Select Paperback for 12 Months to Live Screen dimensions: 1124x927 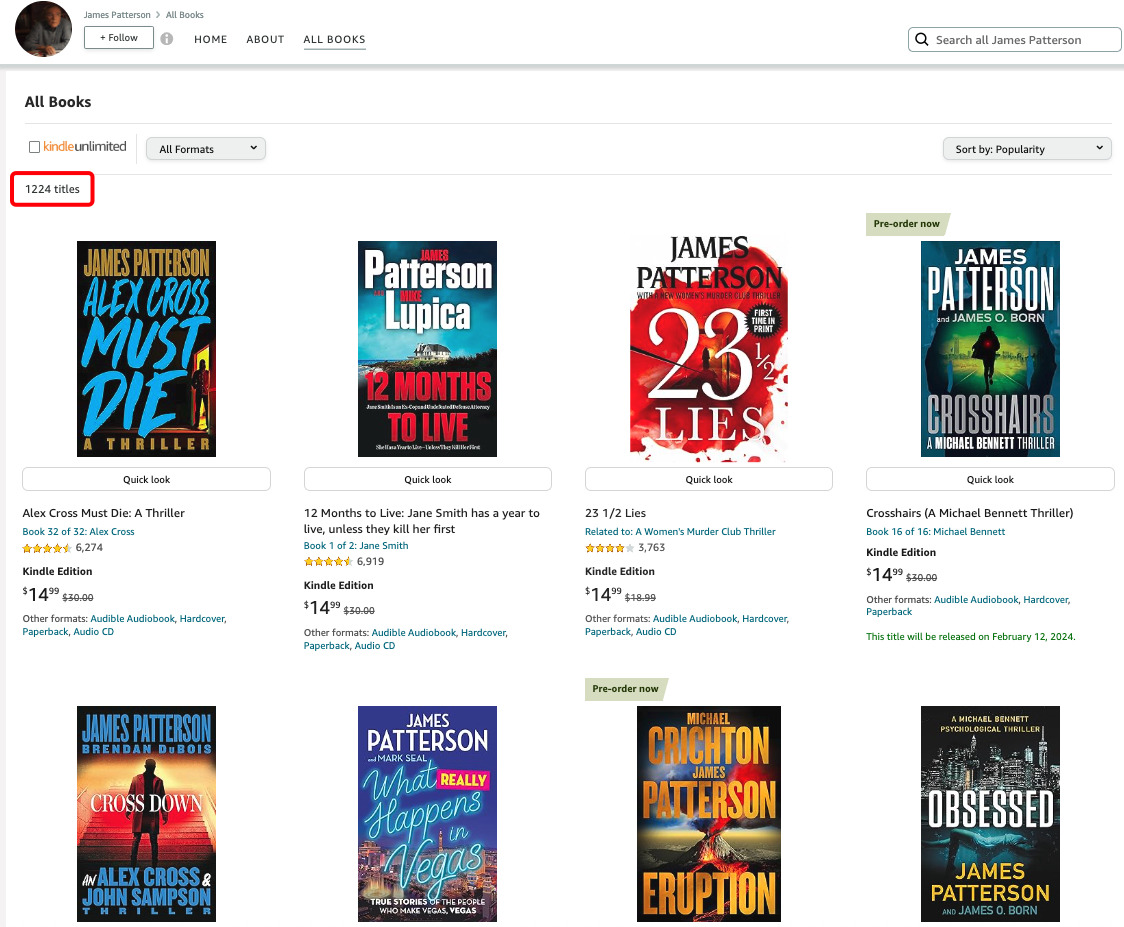coord(326,645)
